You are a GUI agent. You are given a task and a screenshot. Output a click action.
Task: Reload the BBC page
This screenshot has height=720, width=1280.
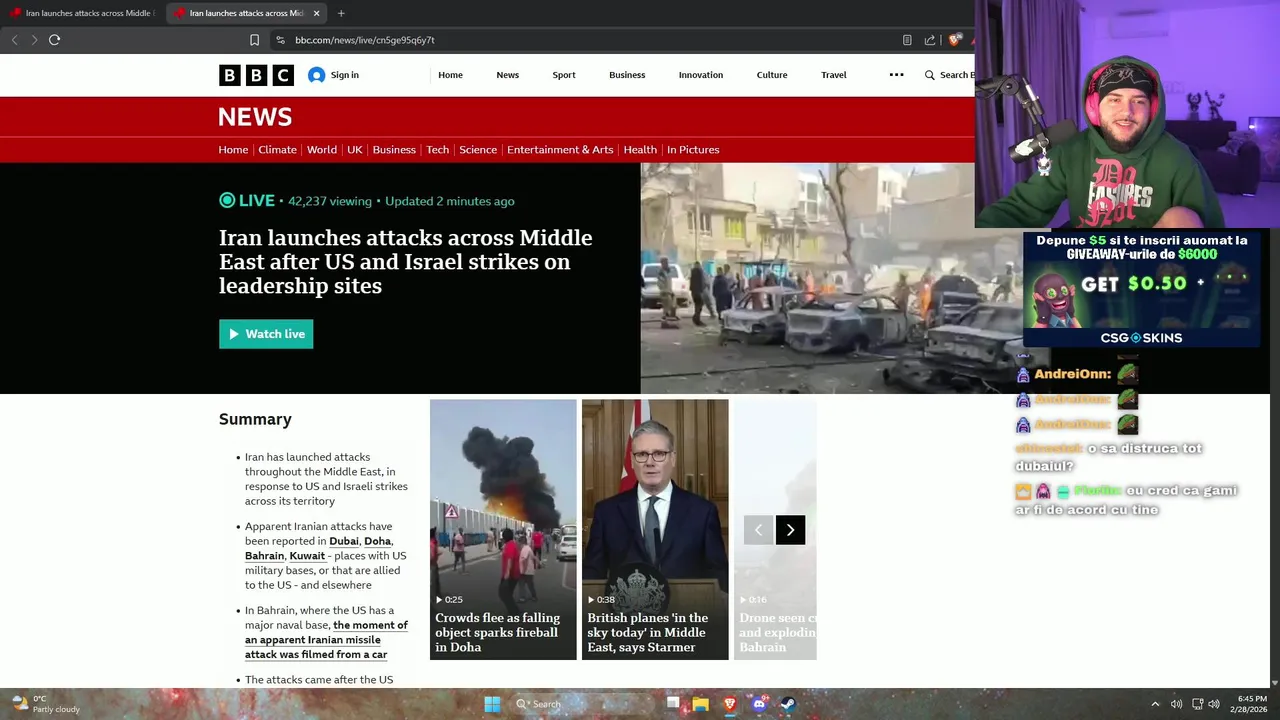[x=54, y=40]
